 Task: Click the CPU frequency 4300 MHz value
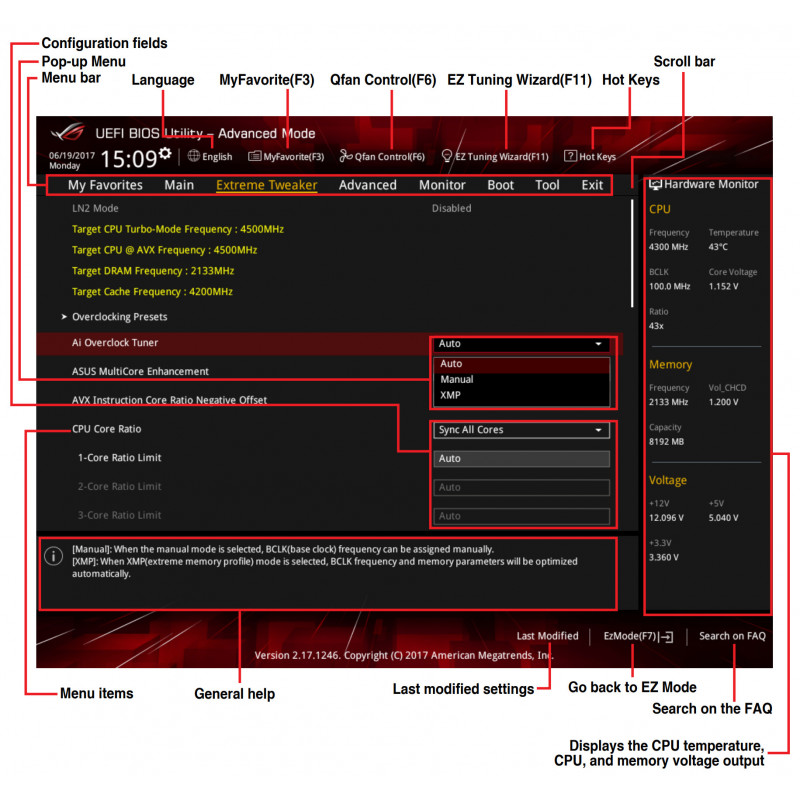[668, 247]
